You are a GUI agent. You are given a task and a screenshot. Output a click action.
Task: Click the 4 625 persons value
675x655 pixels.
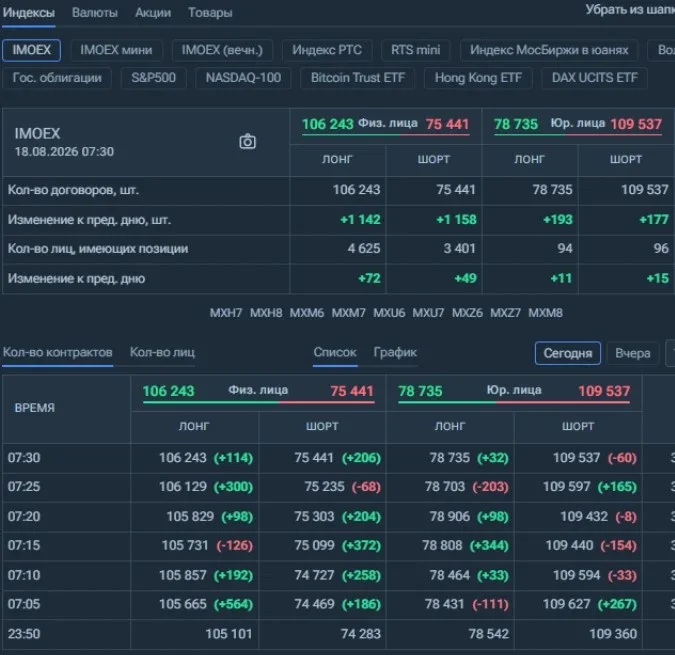tap(364, 248)
